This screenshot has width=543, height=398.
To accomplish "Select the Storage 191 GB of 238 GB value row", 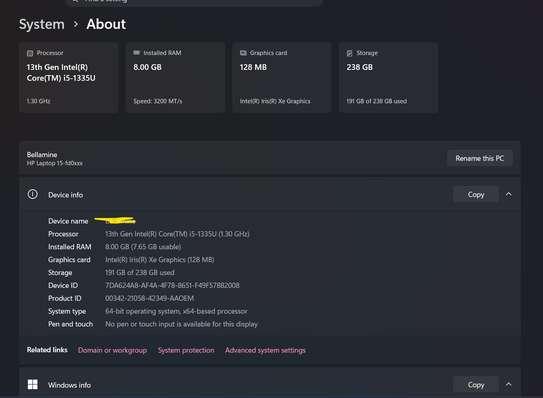I will point(140,273).
